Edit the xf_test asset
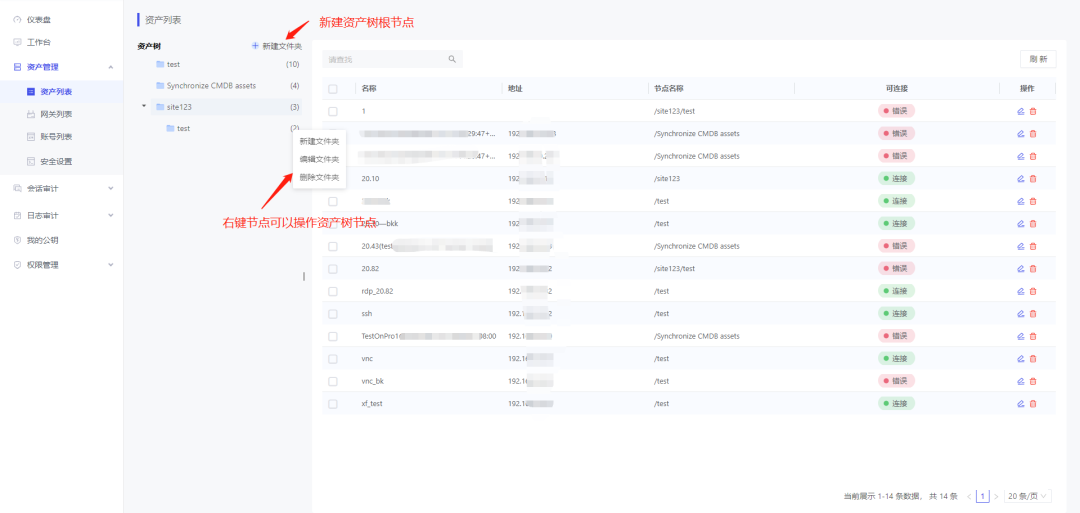The height and width of the screenshot is (513, 1080). (x=1021, y=404)
